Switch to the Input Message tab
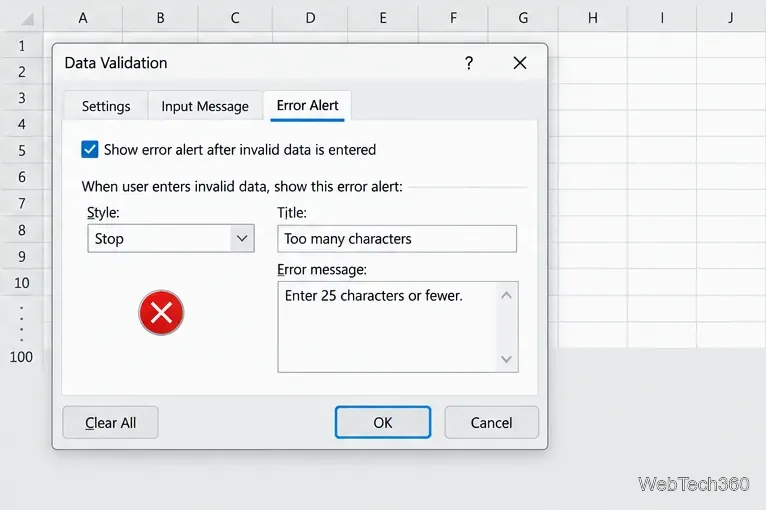The height and width of the screenshot is (510, 766). 205,106
